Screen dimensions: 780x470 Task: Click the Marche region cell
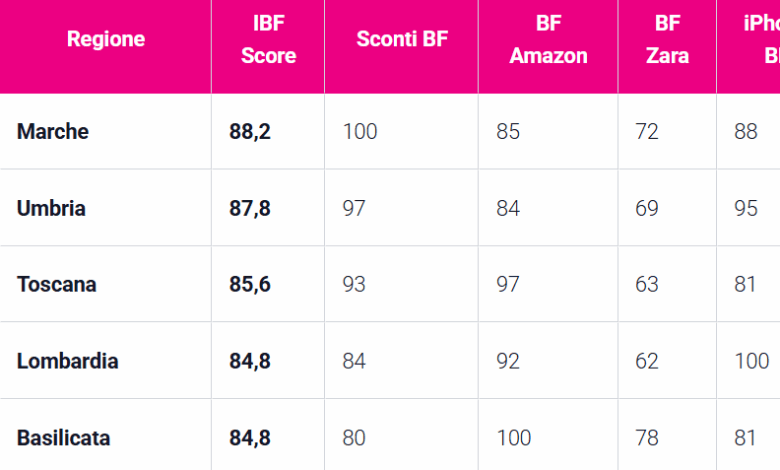pyautogui.click(x=53, y=131)
